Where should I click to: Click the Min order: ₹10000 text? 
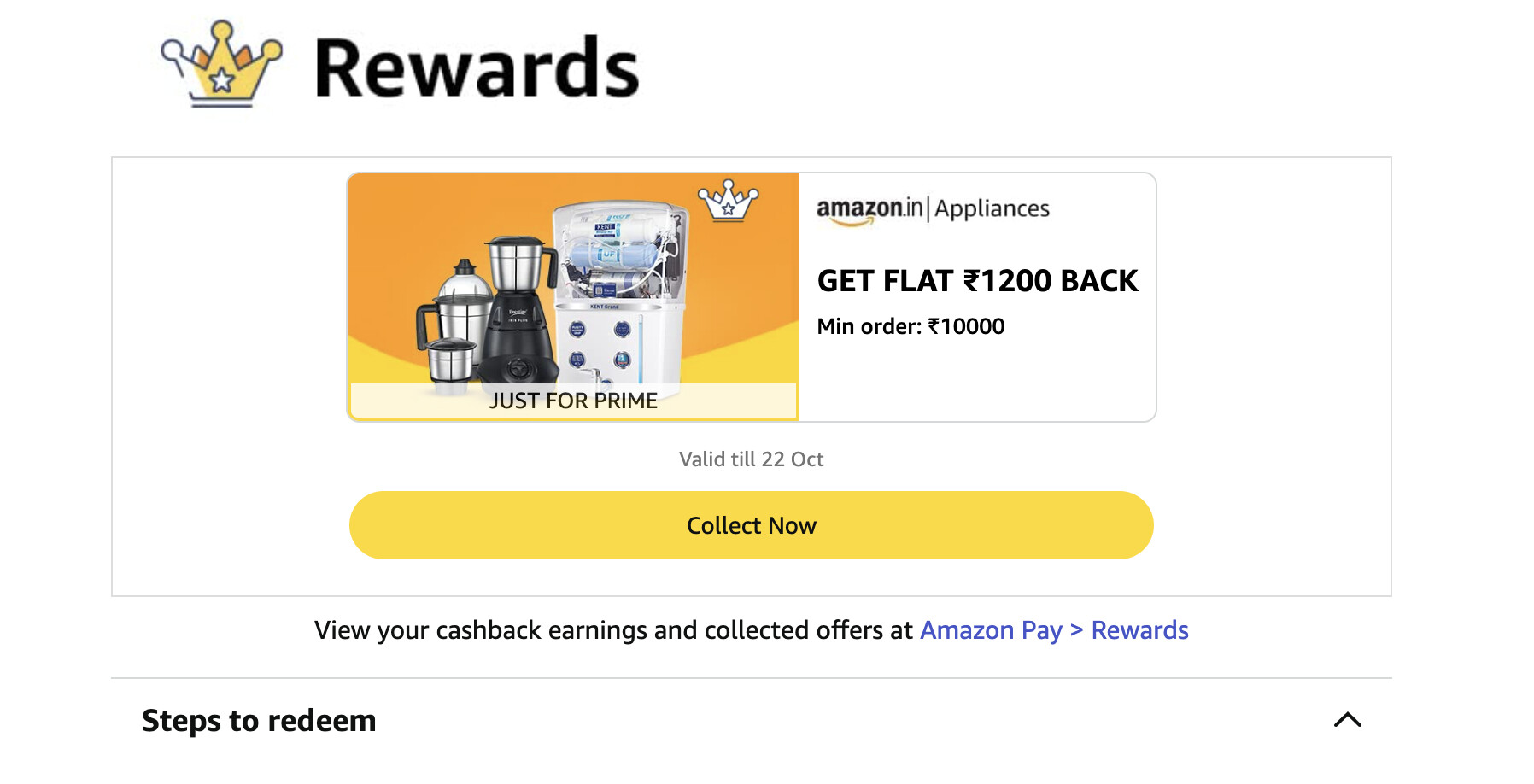click(x=910, y=326)
